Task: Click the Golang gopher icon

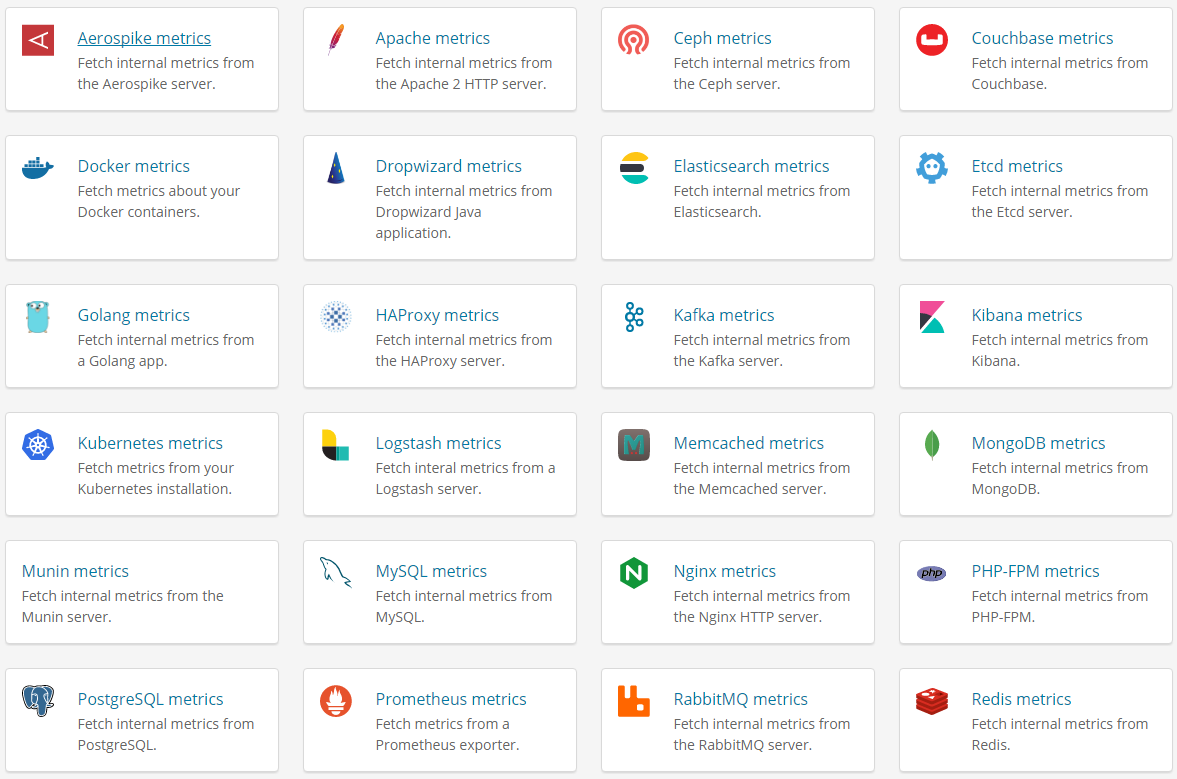Action: [38, 317]
